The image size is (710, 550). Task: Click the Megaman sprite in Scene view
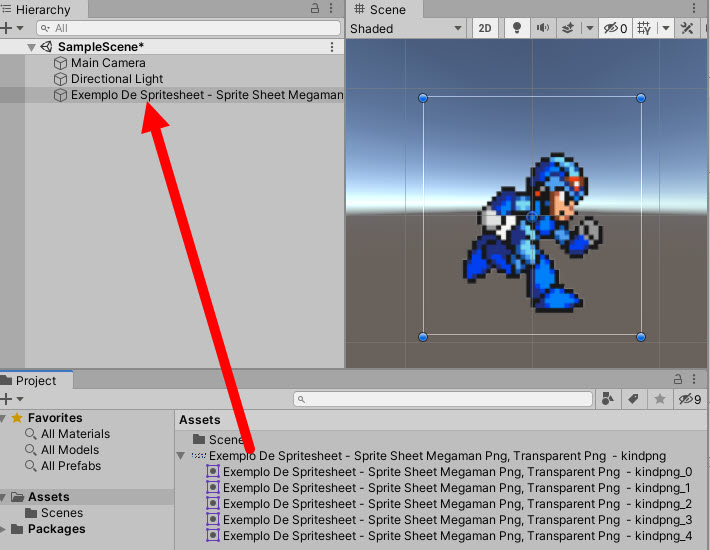click(532, 233)
